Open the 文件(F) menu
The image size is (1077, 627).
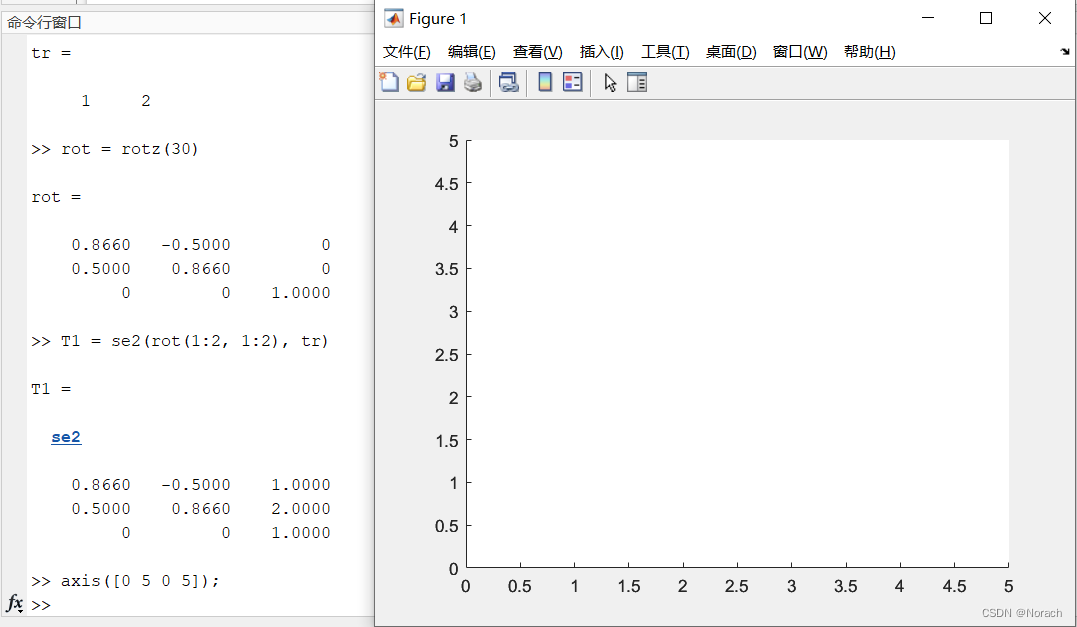pyautogui.click(x=407, y=52)
